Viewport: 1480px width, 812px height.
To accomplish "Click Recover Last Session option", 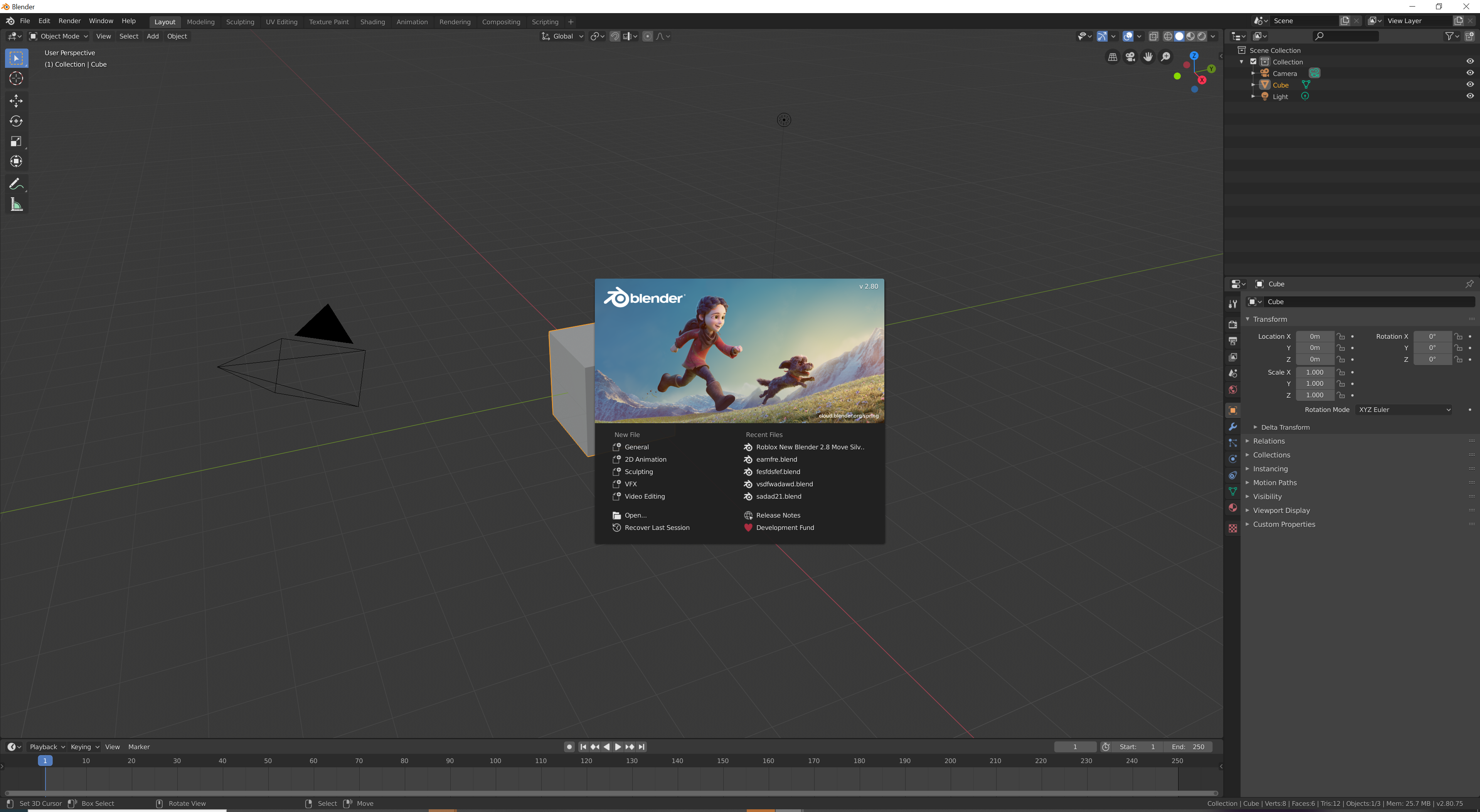I will [x=656, y=527].
